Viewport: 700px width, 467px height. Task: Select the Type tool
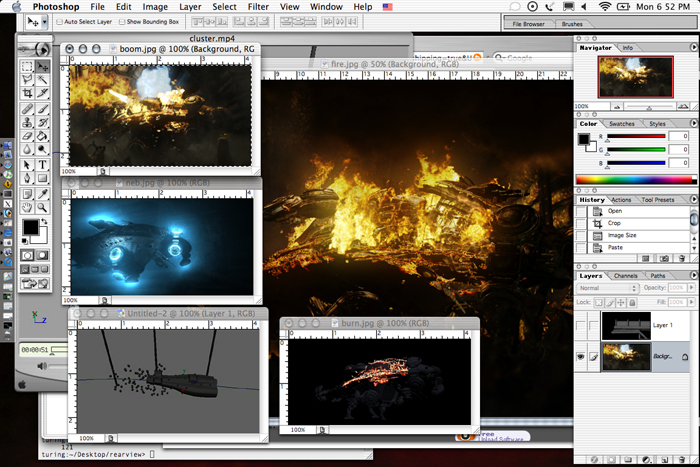[x=42, y=165]
